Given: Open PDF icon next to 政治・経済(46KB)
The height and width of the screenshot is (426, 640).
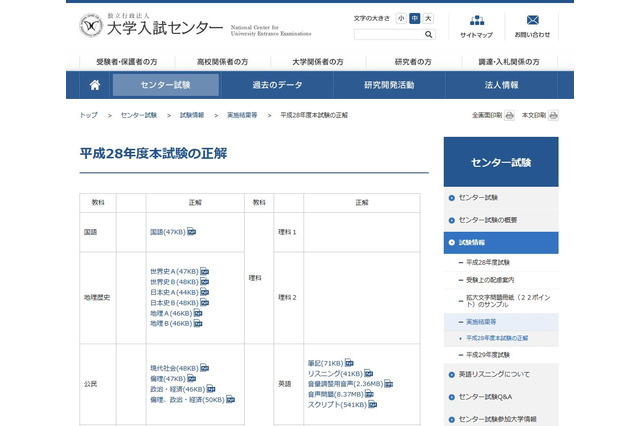Looking at the screenshot, I should (x=211, y=389).
